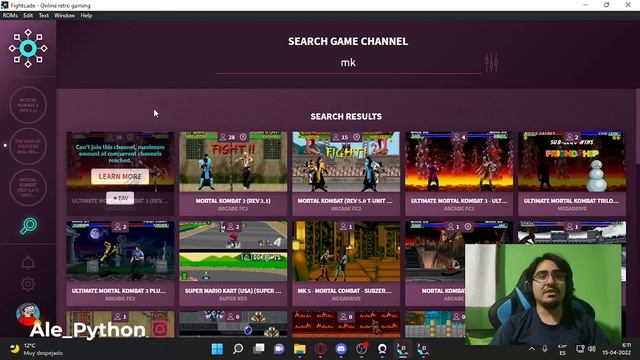This screenshot has height=360, width=640.
Task: Click the LEARN MORE button
Action: click(x=120, y=176)
